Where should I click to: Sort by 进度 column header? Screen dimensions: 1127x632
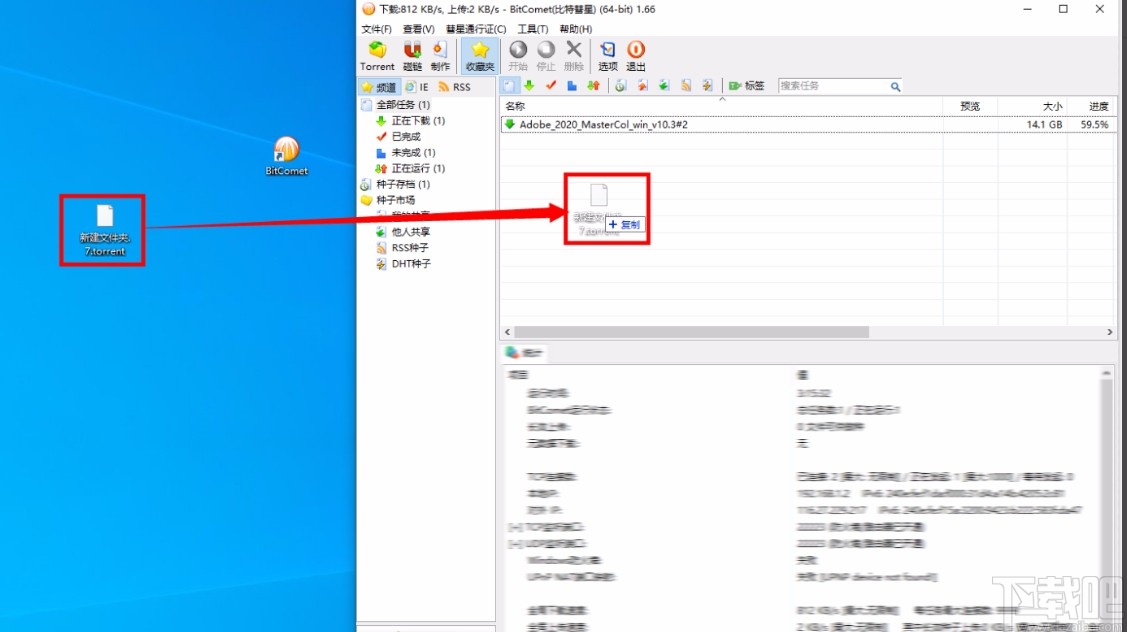click(x=1092, y=106)
